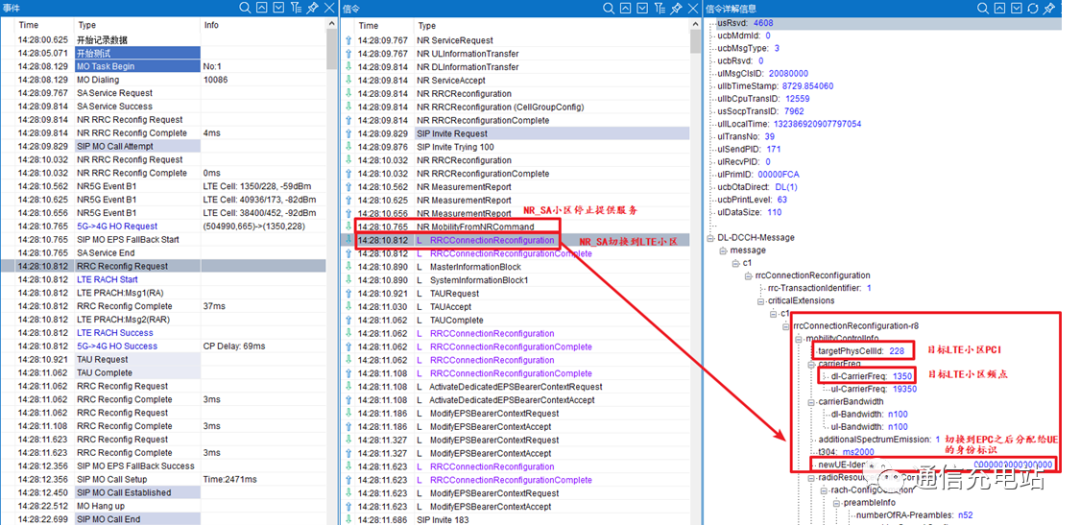Select the SystemInformationBlock1 message
This screenshot has width=1080, height=525.
tap(517, 280)
